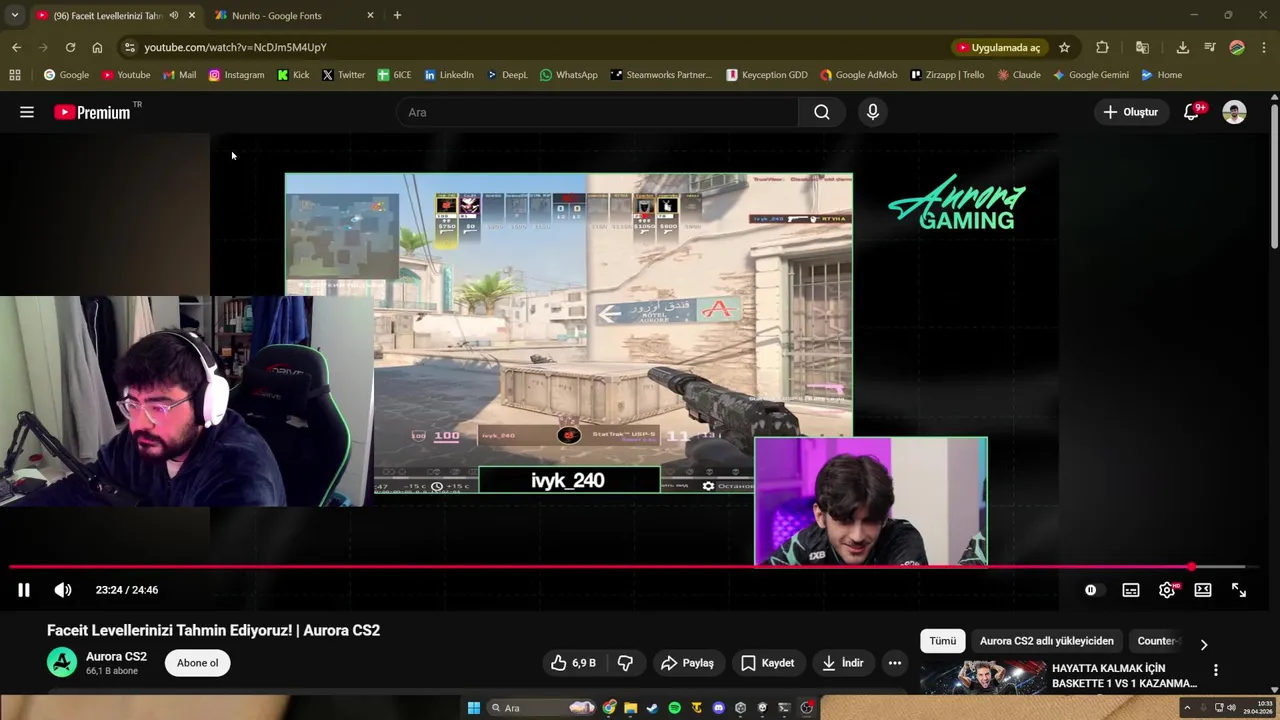Save video with the Kaydet button

tap(768, 663)
